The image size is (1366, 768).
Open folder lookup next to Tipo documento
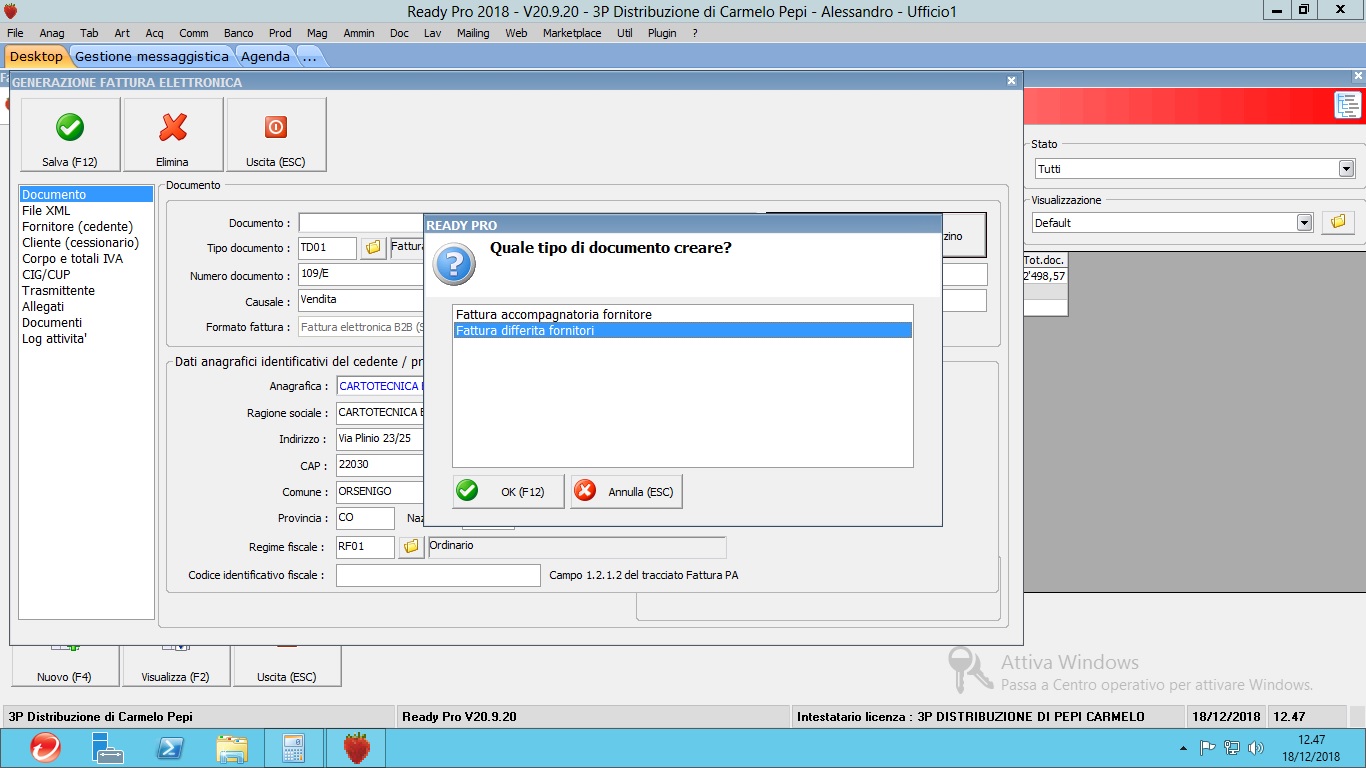[373, 247]
